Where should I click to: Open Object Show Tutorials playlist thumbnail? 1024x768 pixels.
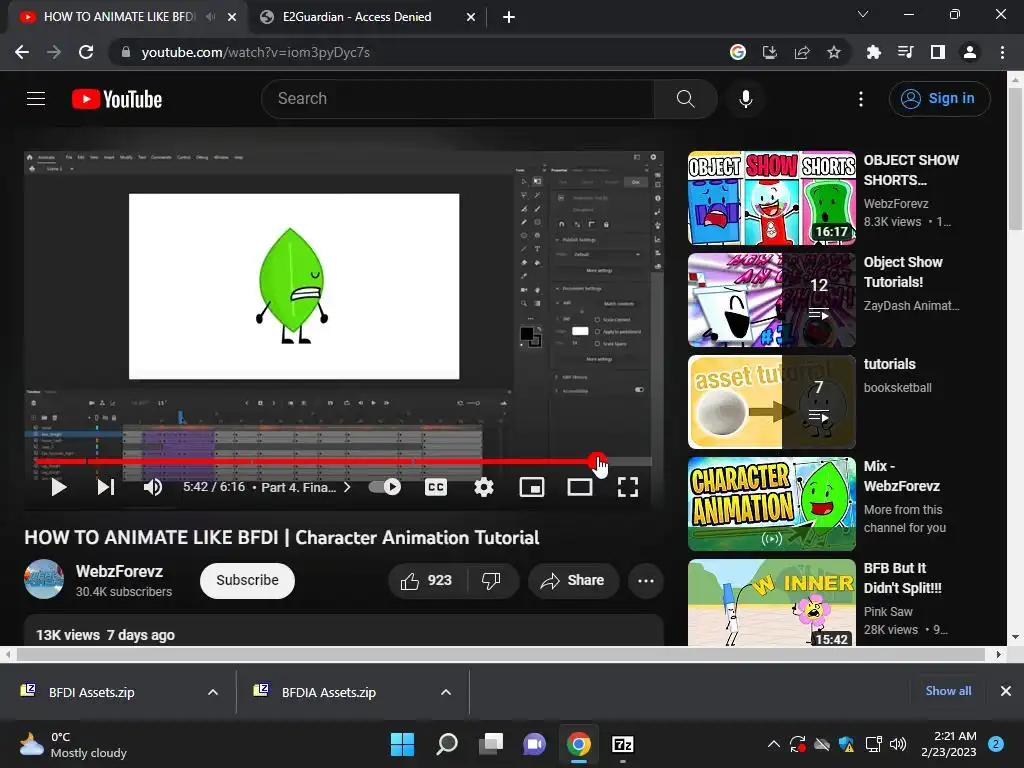(x=771, y=300)
